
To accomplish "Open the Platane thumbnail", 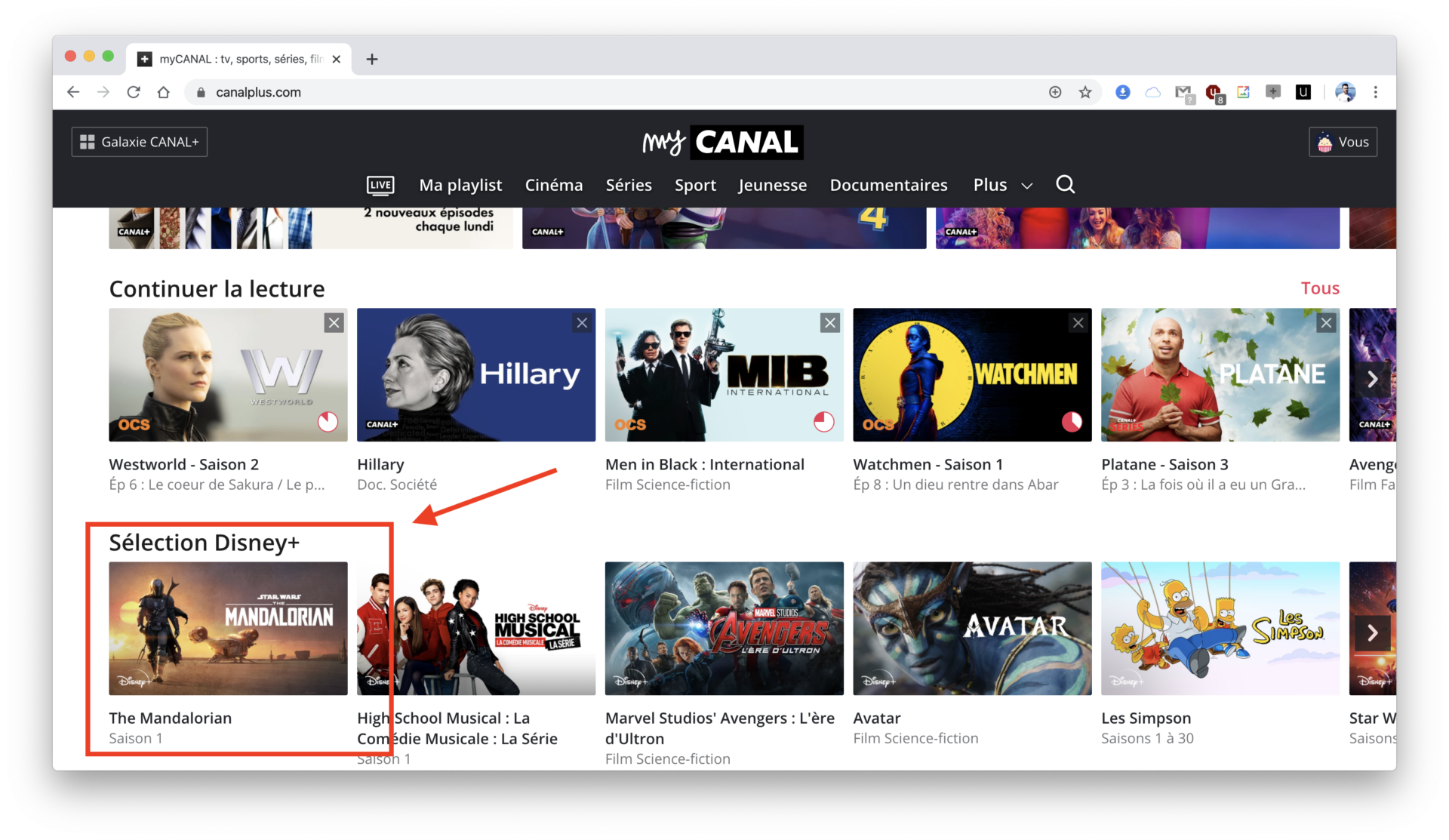I will [x=1220, y=374].
